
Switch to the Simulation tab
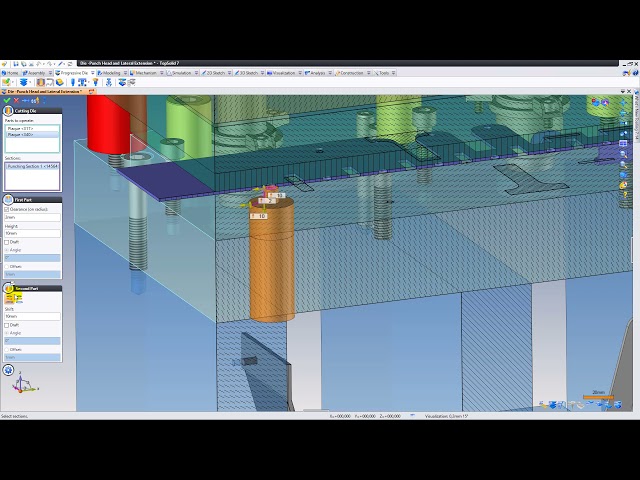click(181, 73)
